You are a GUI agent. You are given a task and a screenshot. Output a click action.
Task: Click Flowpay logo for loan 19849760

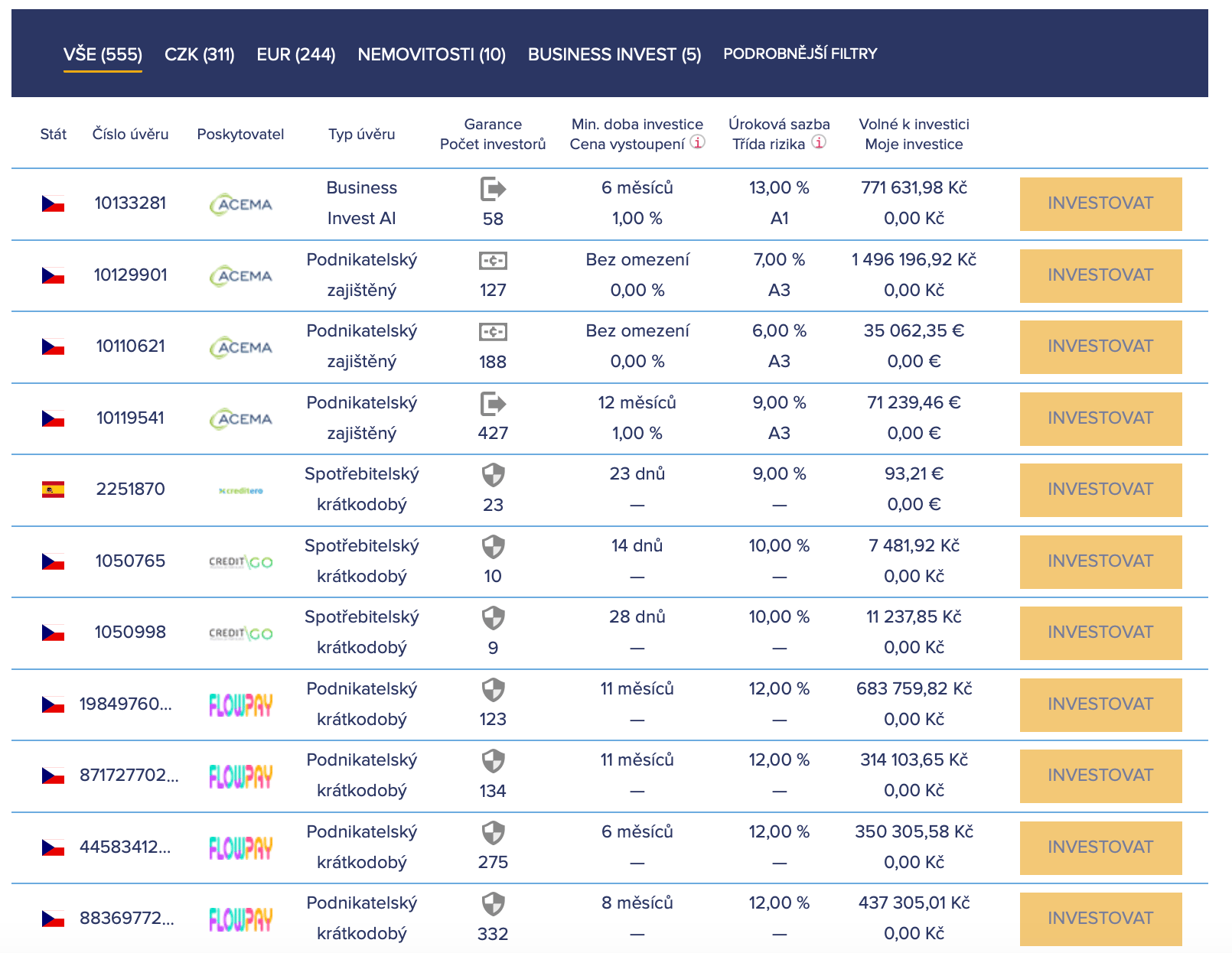pyautogui.click(x=241, y=704)
